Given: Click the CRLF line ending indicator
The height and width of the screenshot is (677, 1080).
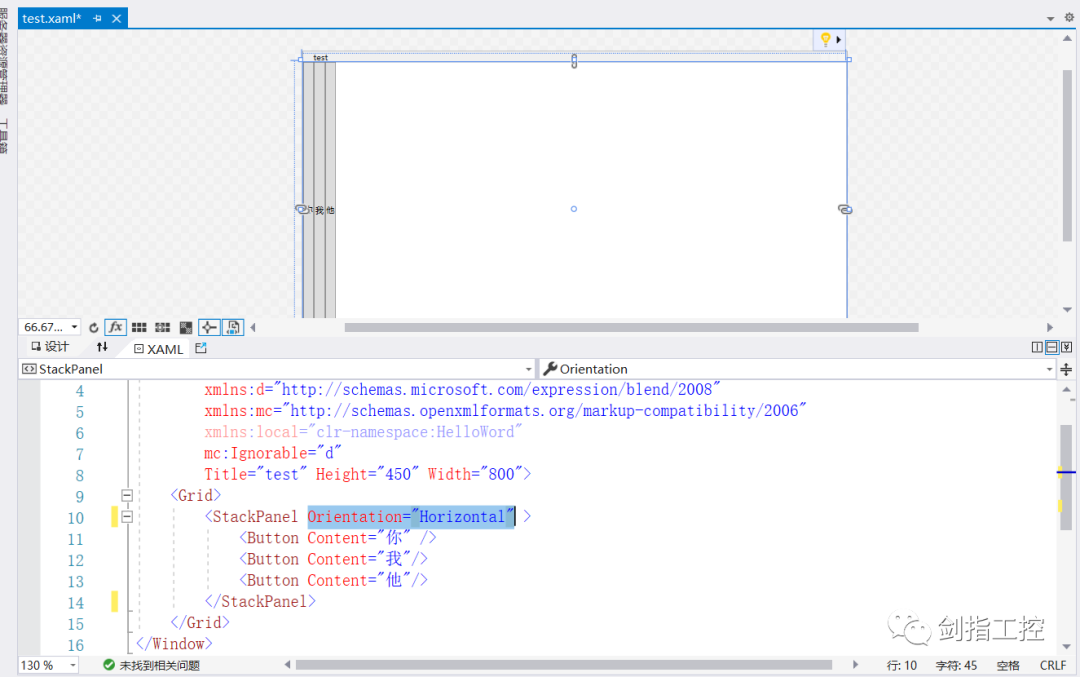Looking at the screenshot, I should (1053, 665).
